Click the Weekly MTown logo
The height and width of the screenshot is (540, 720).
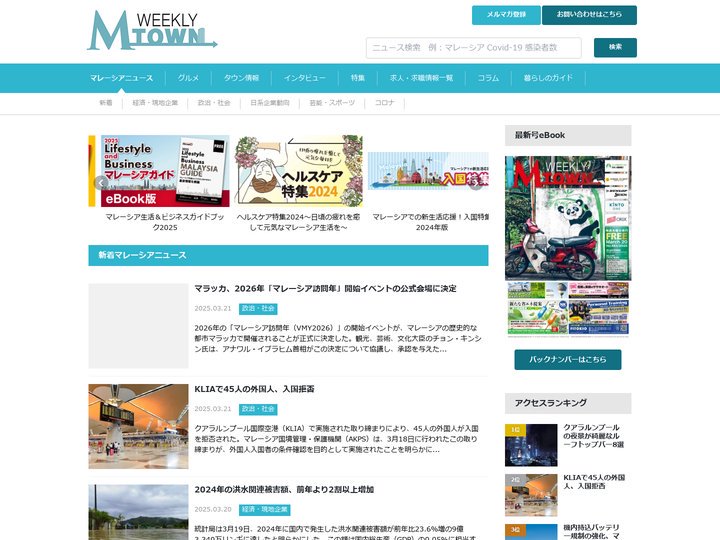(x=152, y=30)
